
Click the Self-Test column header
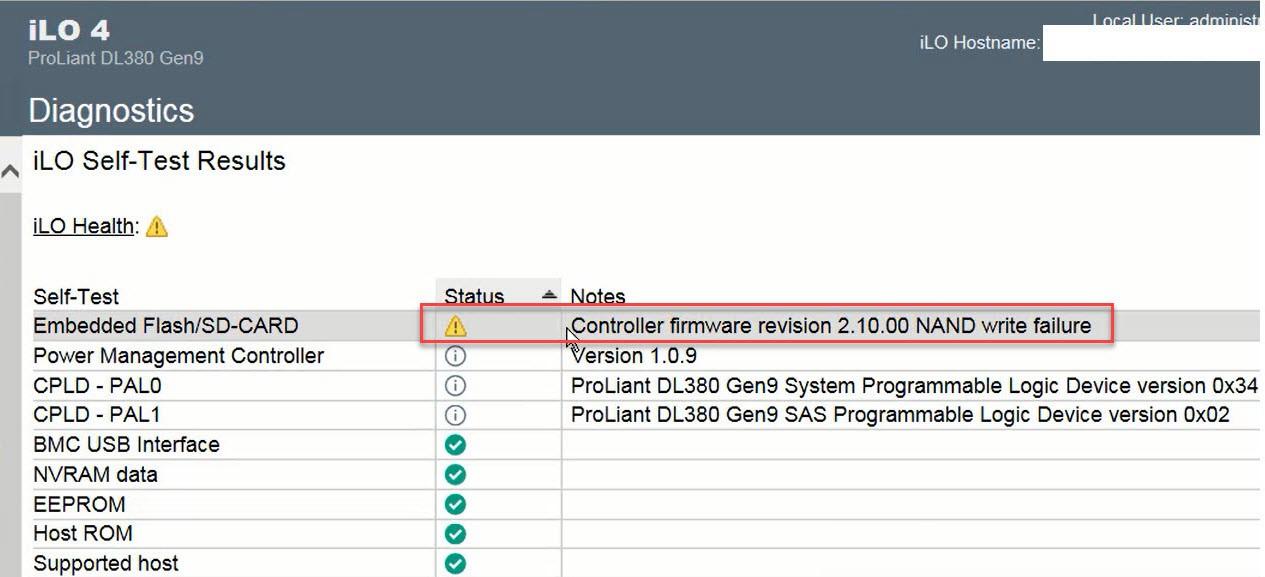[x=76, y=297]
